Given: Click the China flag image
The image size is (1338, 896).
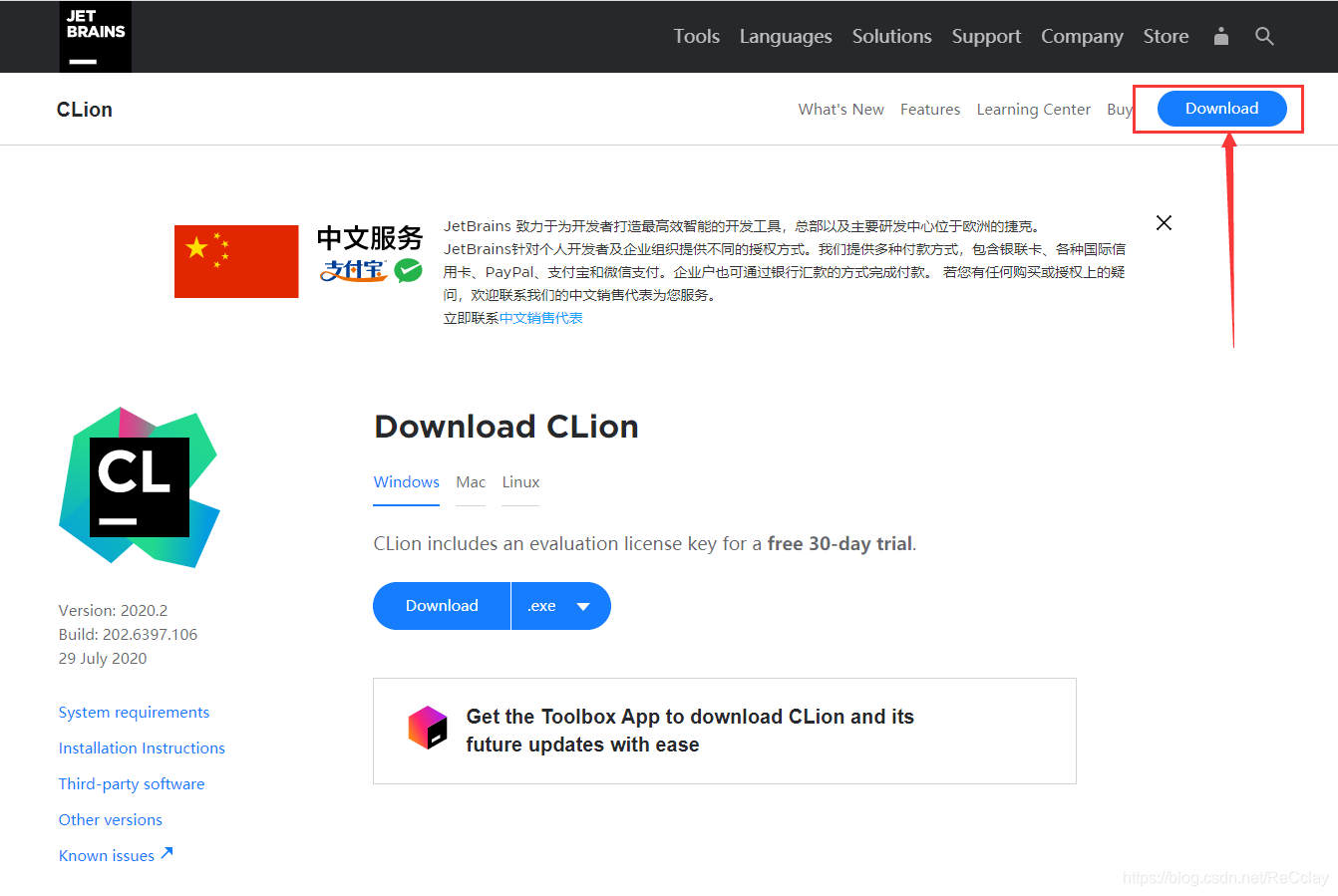Looking at the screenshot, I should 236,261.
